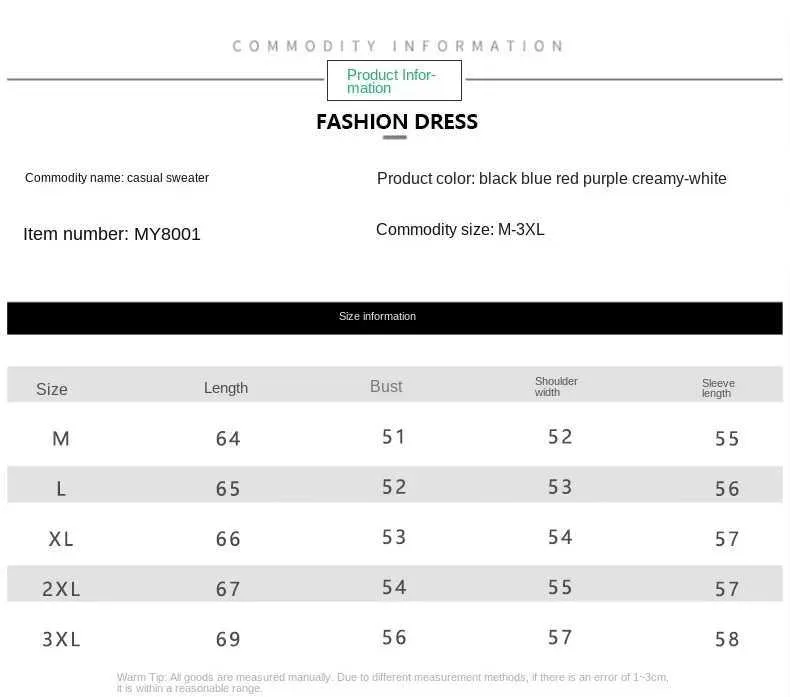
Task: Click the Commodity name casual sweater text
Action: [x=117, y=178]
